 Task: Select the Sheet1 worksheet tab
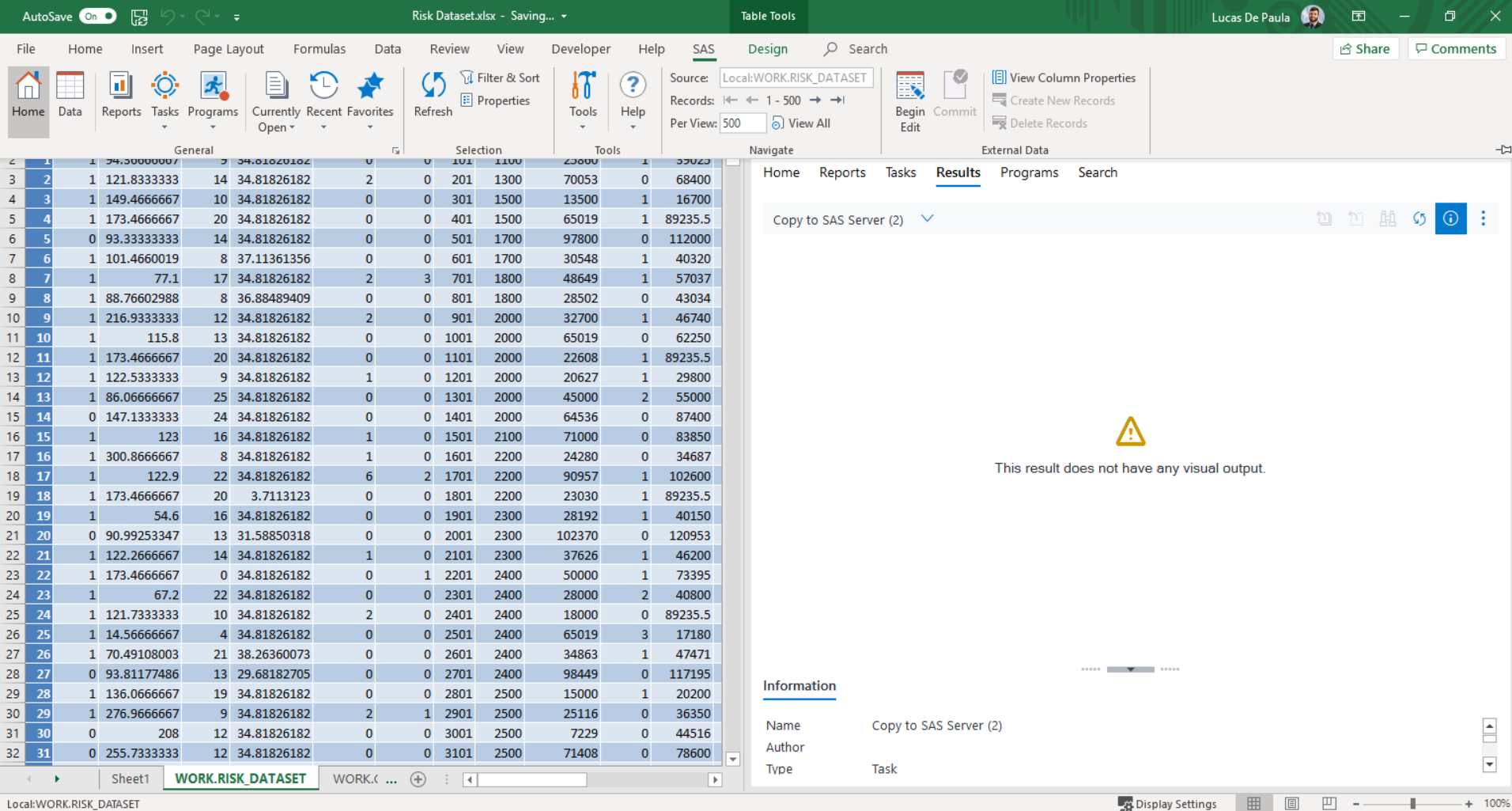(x=130, y=779)
